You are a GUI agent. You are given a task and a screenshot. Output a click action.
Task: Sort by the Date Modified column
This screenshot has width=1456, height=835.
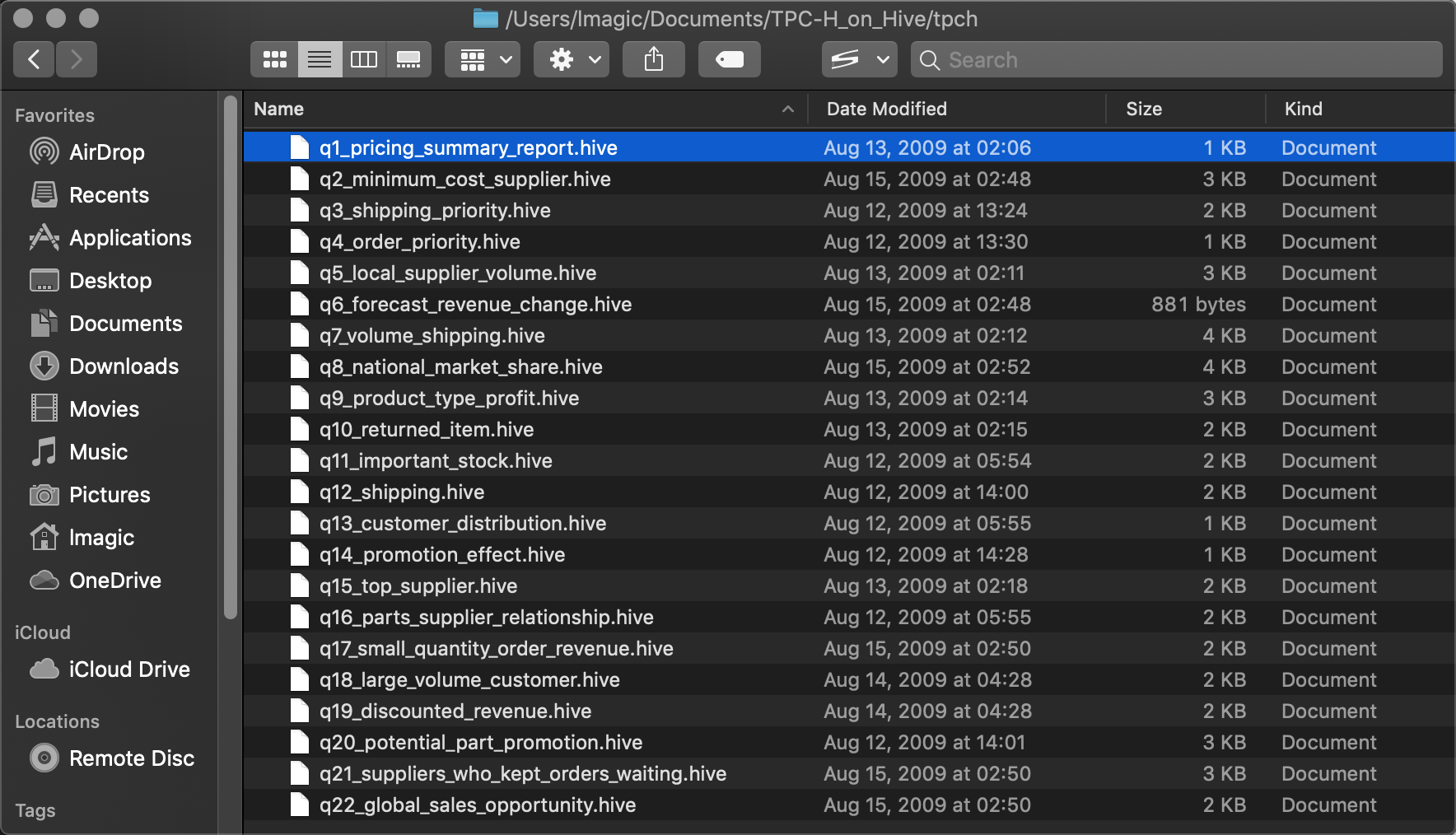[x=957, y=109]
